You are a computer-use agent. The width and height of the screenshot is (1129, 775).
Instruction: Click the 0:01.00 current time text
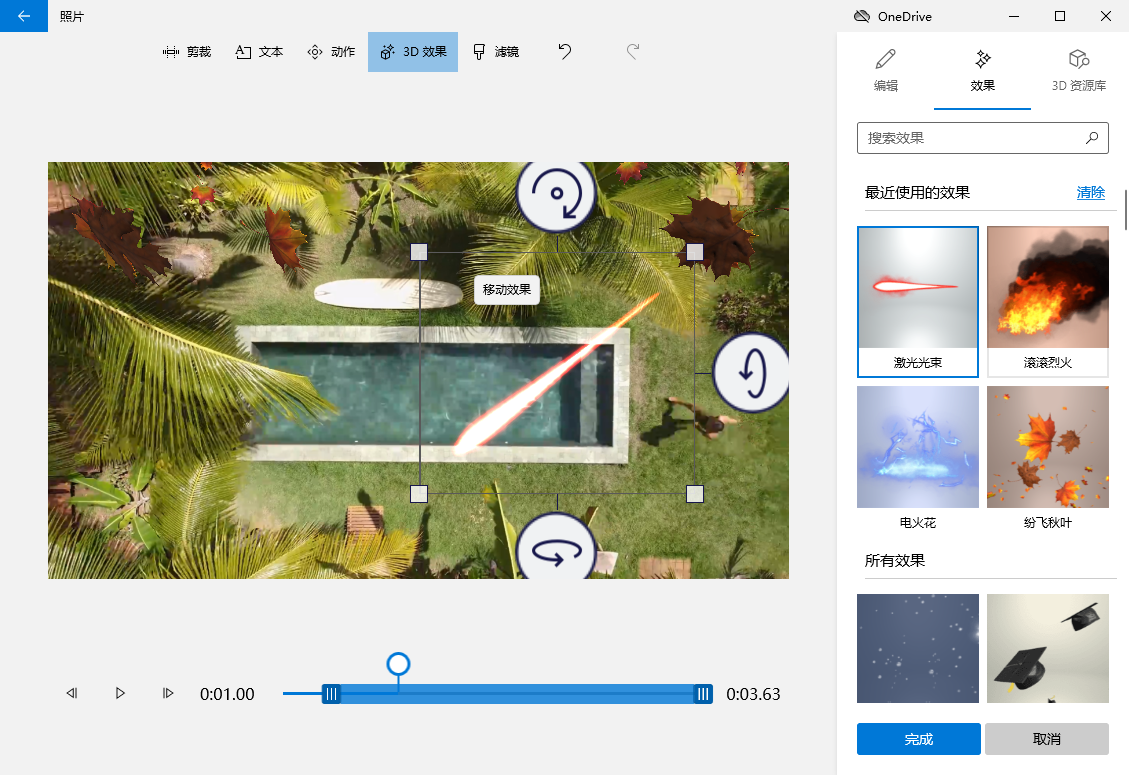(x=227, y=694)
